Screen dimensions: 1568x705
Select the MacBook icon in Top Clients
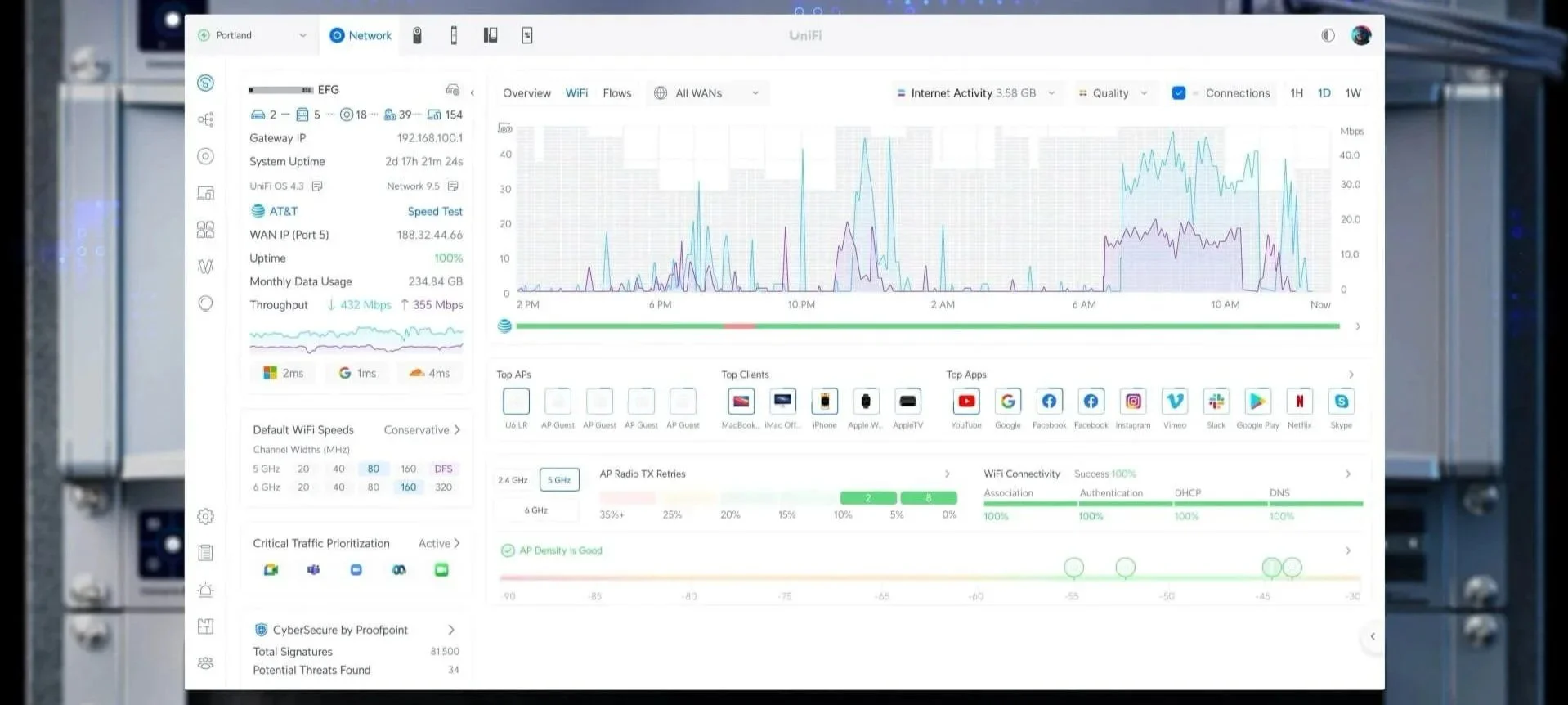coord(741,402)
